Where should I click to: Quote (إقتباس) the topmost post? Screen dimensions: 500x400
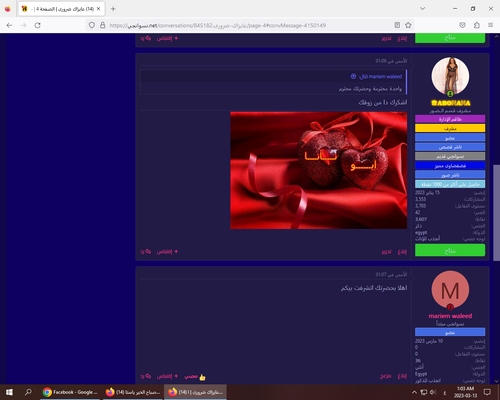[x=167, y=39]
